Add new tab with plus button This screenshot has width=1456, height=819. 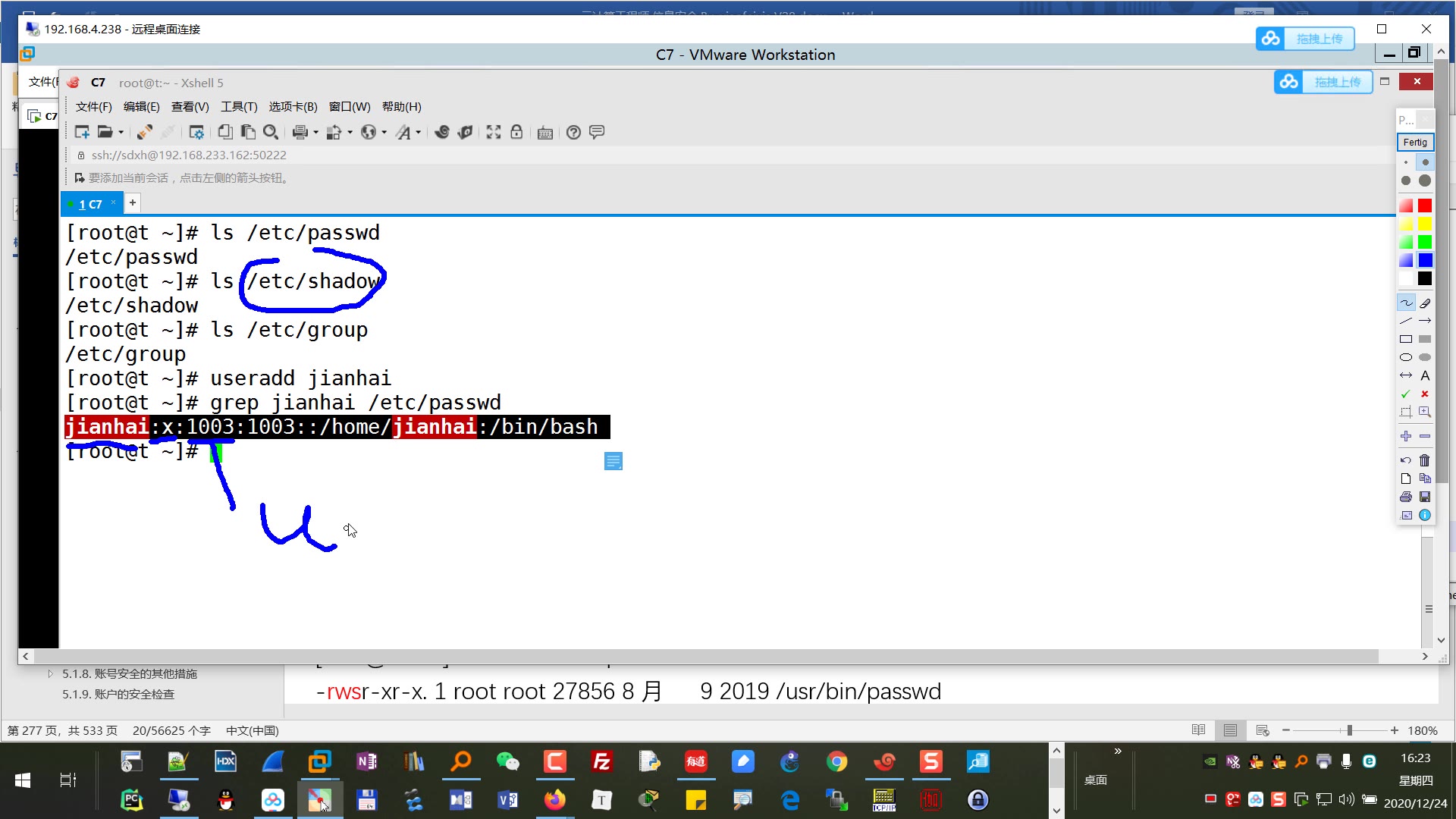tap(133, 202)
